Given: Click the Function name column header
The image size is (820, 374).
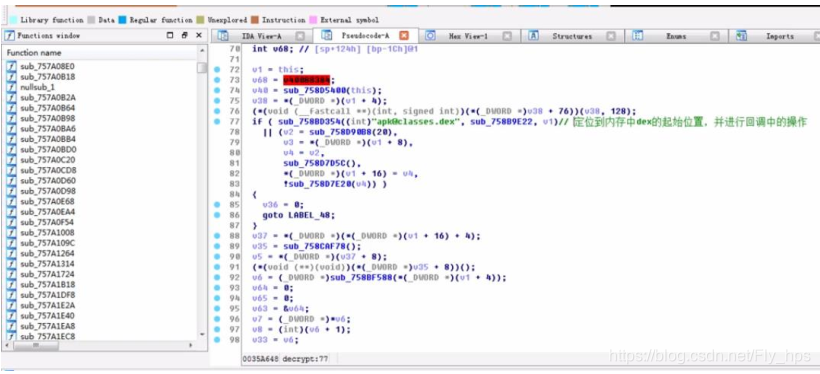Looking at the screenshot, I should pos(100,53).
